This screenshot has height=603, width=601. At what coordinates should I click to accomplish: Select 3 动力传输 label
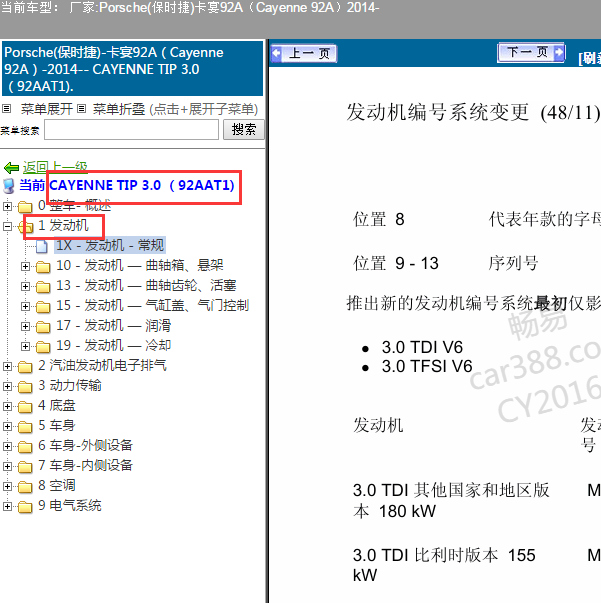(70, 385)
